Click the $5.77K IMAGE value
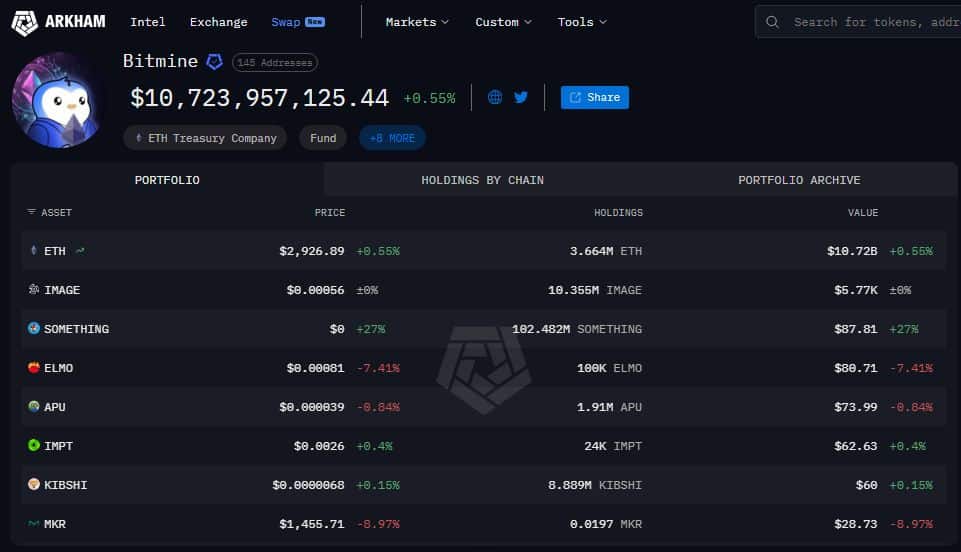961x552 pixels. [856, 290]
